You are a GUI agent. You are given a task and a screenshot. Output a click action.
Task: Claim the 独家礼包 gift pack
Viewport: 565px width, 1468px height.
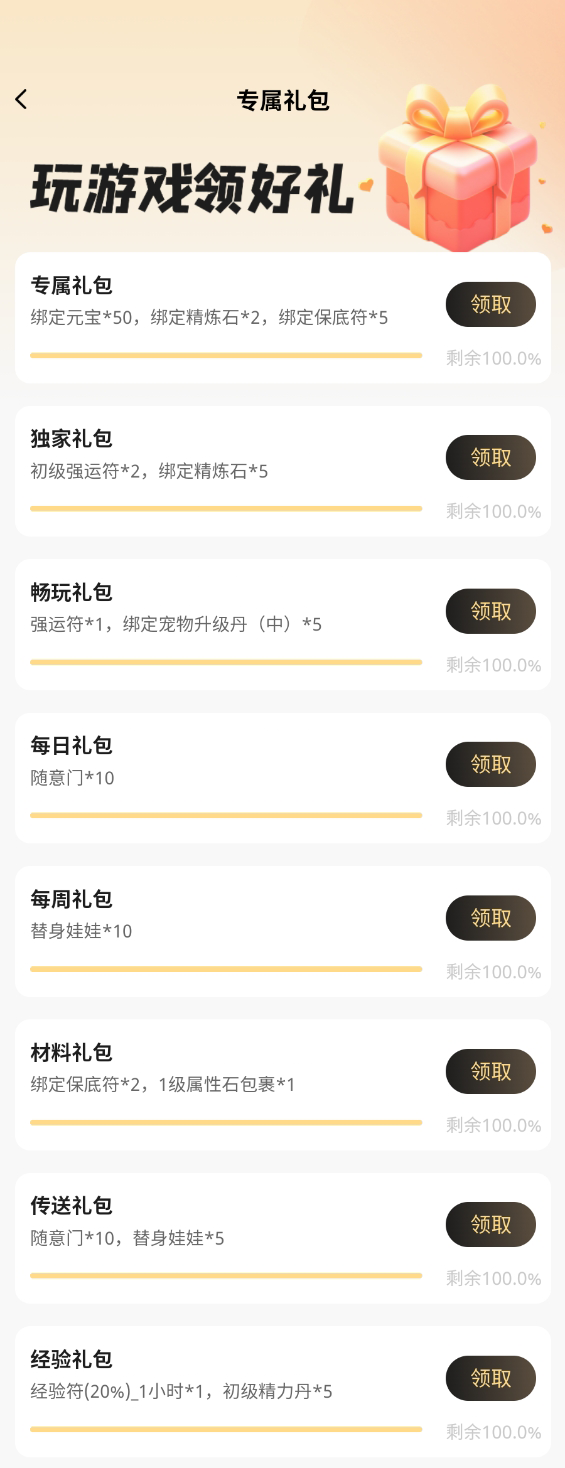click(x=490, y=458)
